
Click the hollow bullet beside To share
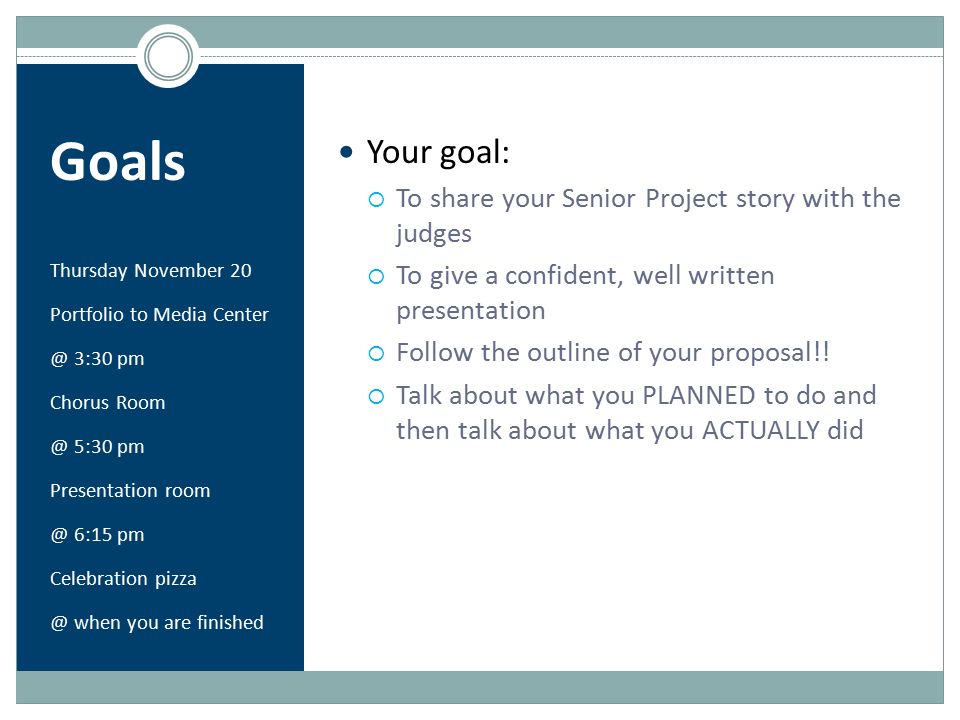pos(376,200)
